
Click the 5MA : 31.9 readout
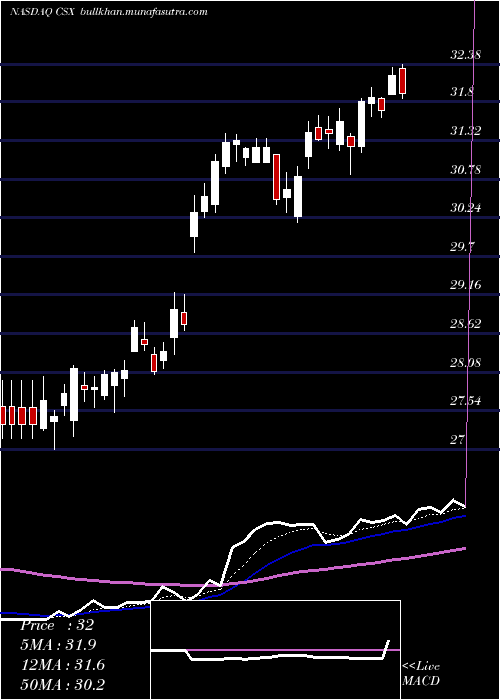pyautogui.click(x=58, y=645)
